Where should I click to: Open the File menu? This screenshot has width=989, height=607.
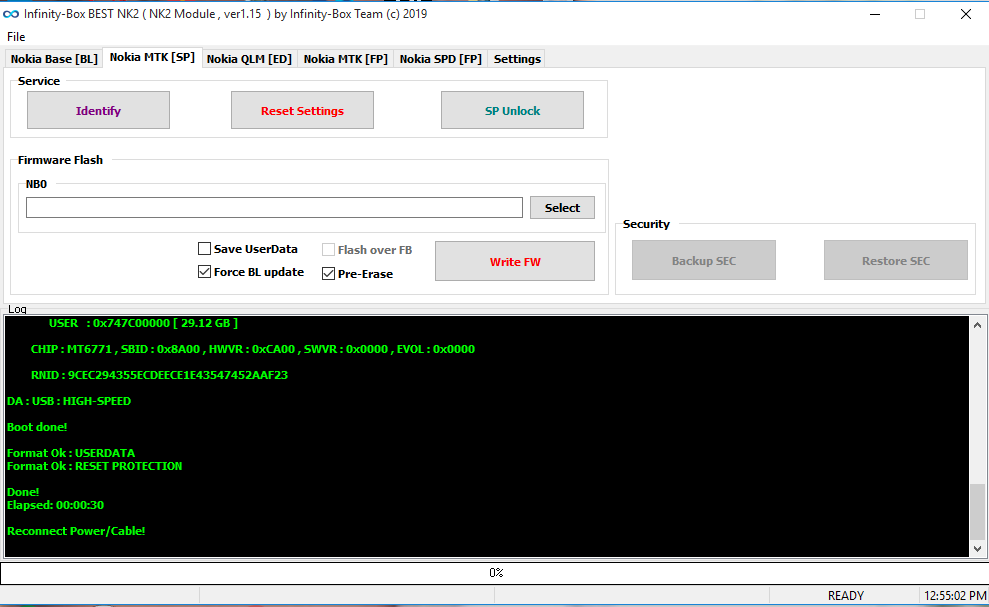[x=16, y=37]
